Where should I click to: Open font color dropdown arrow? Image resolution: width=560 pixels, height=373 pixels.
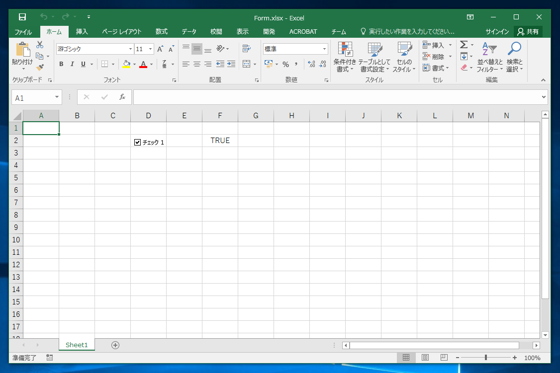click(151, 64)
